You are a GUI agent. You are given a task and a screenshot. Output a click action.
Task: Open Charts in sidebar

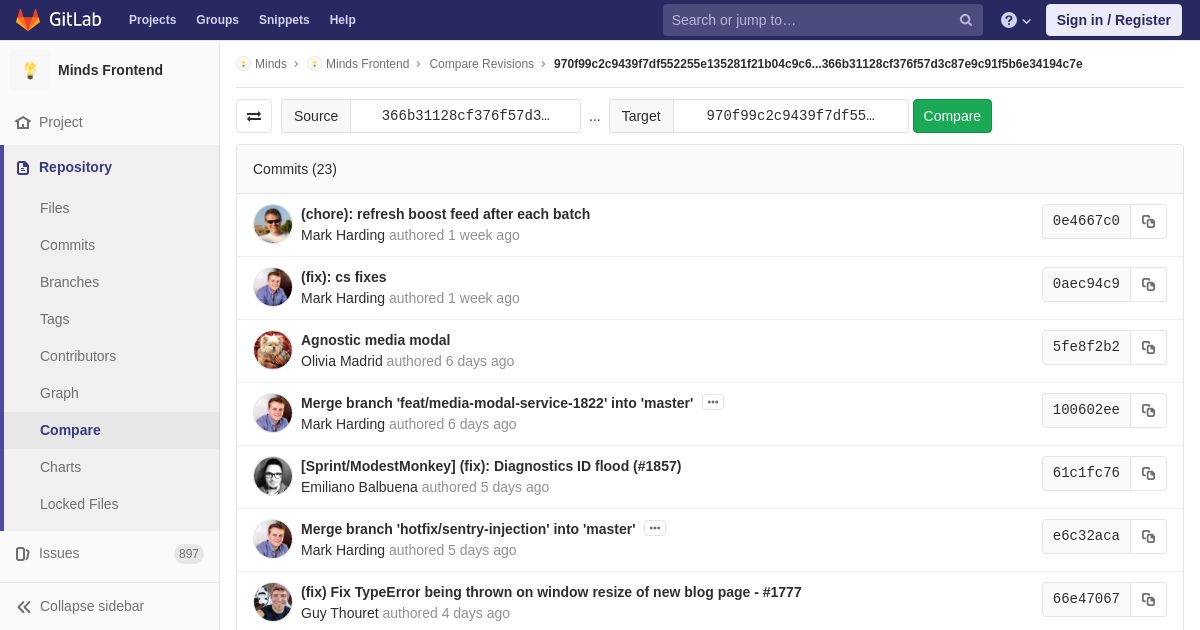(60, 467)
